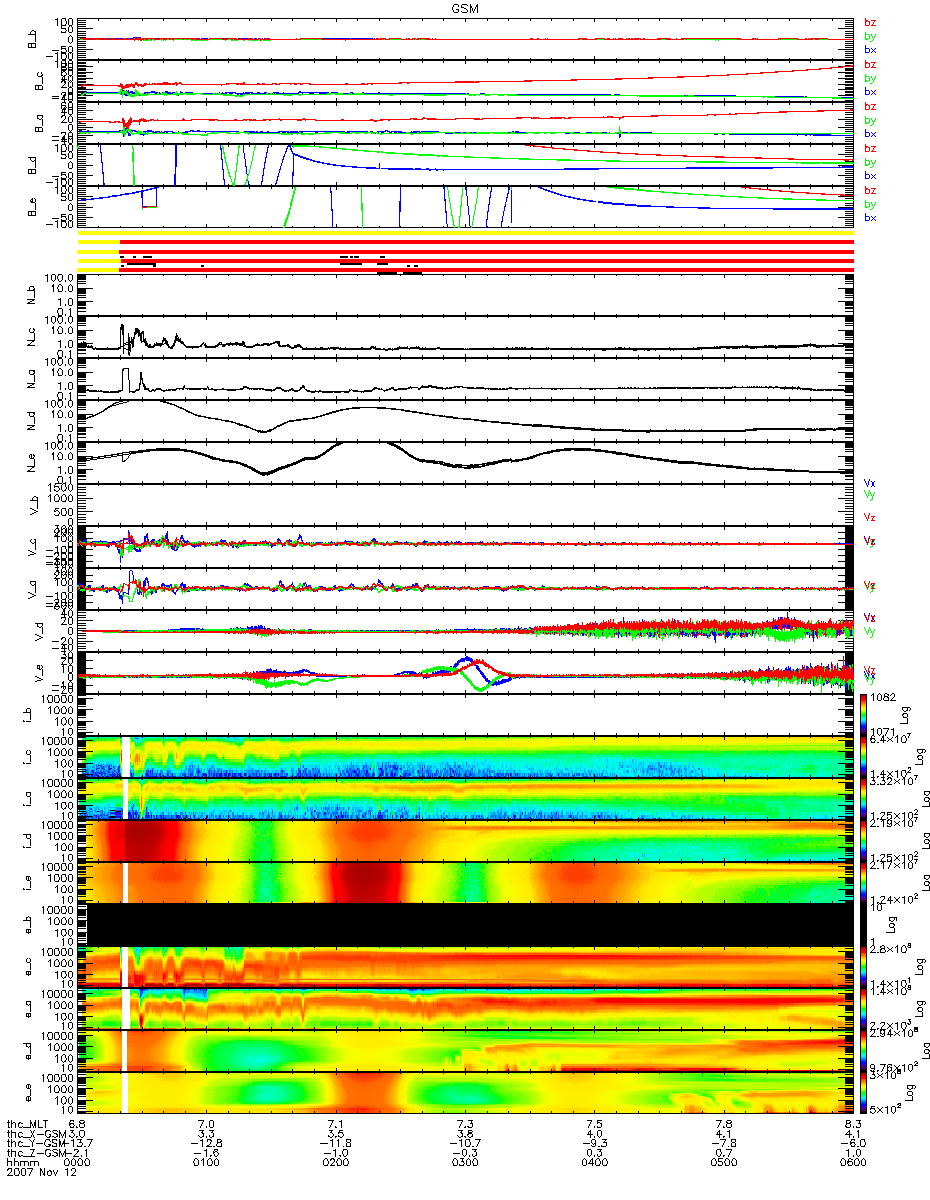The image size is (930, 1200).
Task: Click the blue bx legend beside B_e
Action: point(869,217)
